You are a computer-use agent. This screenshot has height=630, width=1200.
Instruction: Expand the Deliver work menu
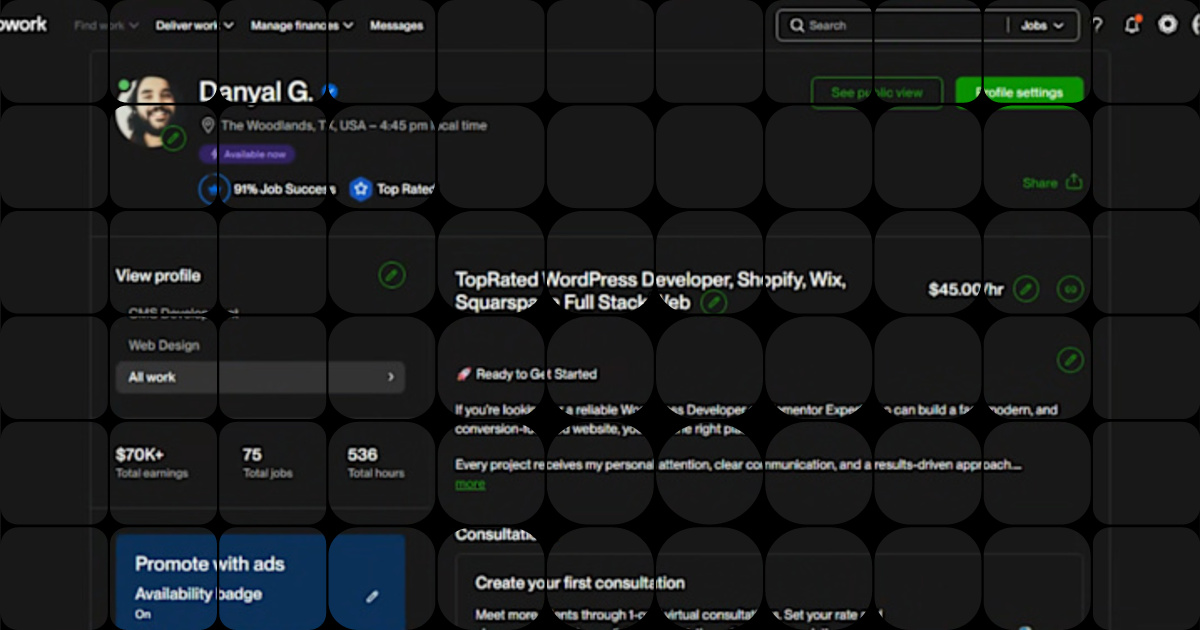[194, 26]
